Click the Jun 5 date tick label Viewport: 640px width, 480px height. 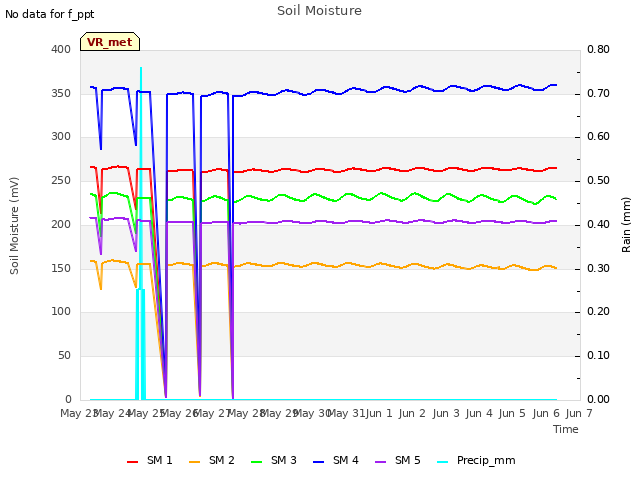(512, 413)
